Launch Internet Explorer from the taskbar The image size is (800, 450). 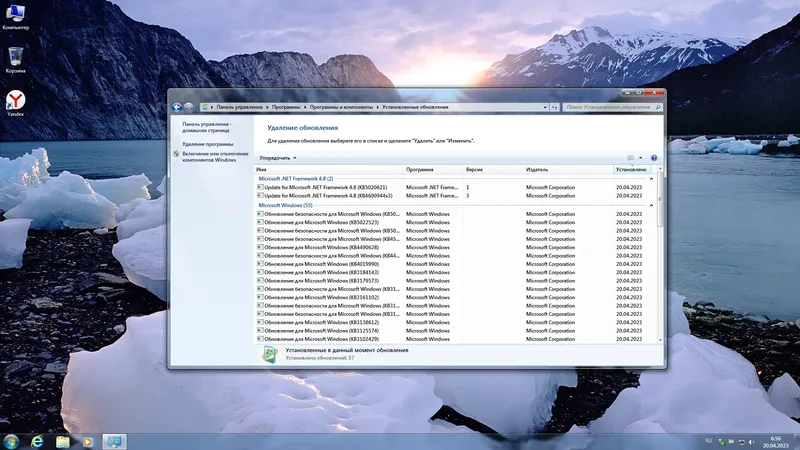(37, 441)
